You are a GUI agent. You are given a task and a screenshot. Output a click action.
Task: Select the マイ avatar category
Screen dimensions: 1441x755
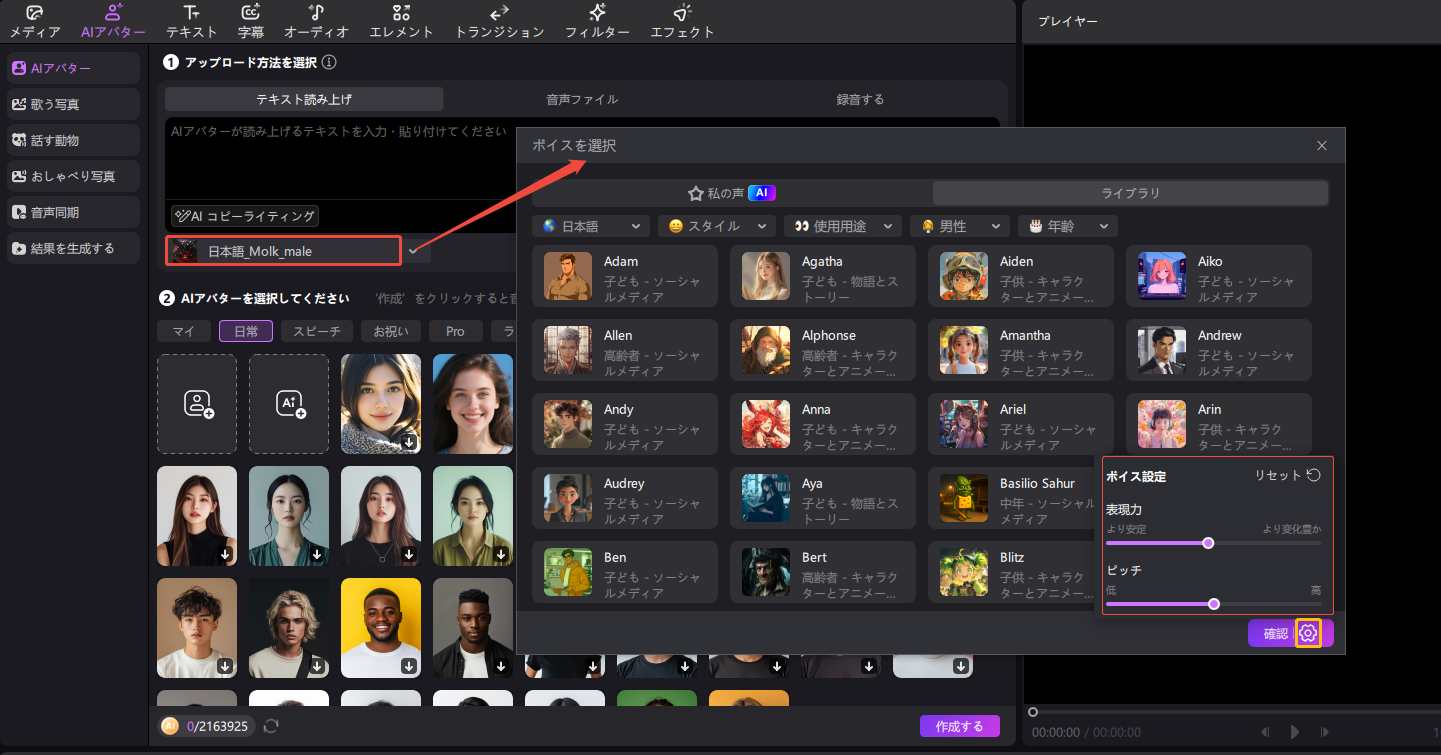pyautogui.click(x=183, y=331)
